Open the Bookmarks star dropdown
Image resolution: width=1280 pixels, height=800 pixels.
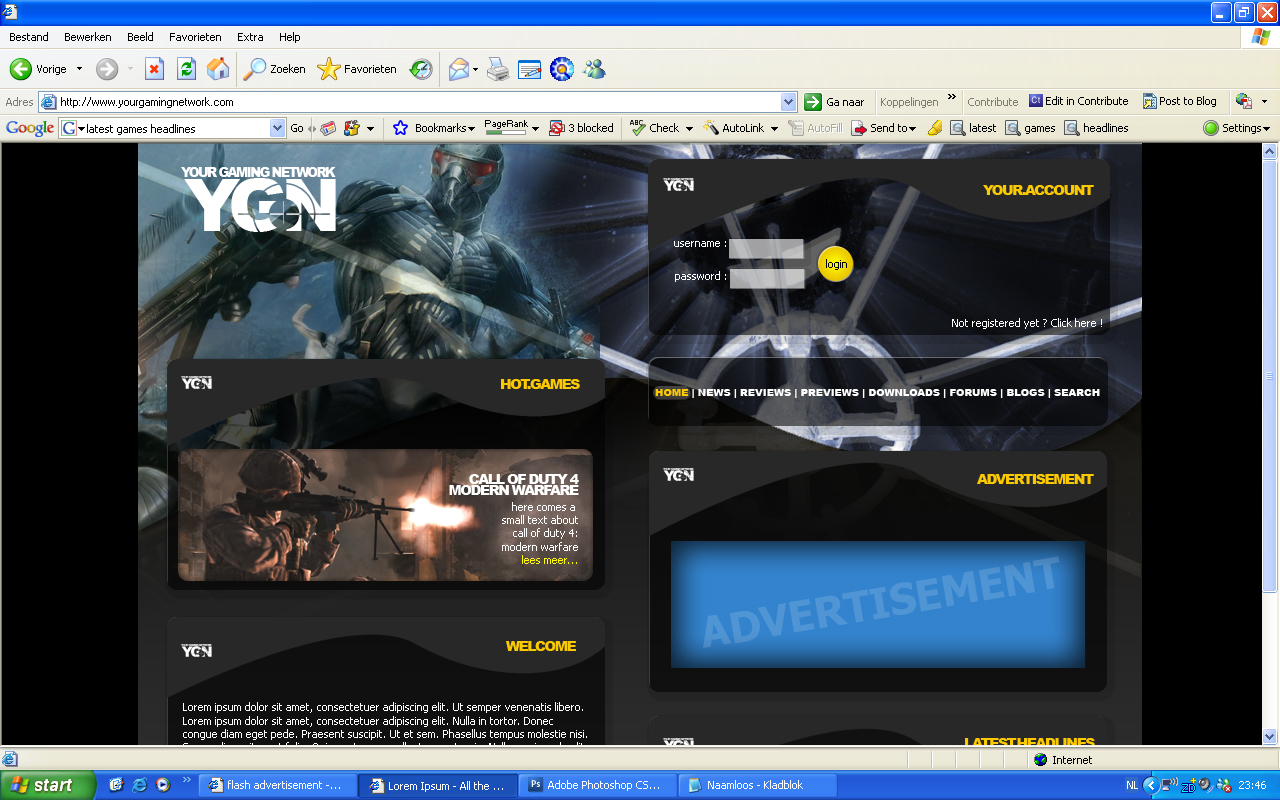433,128
